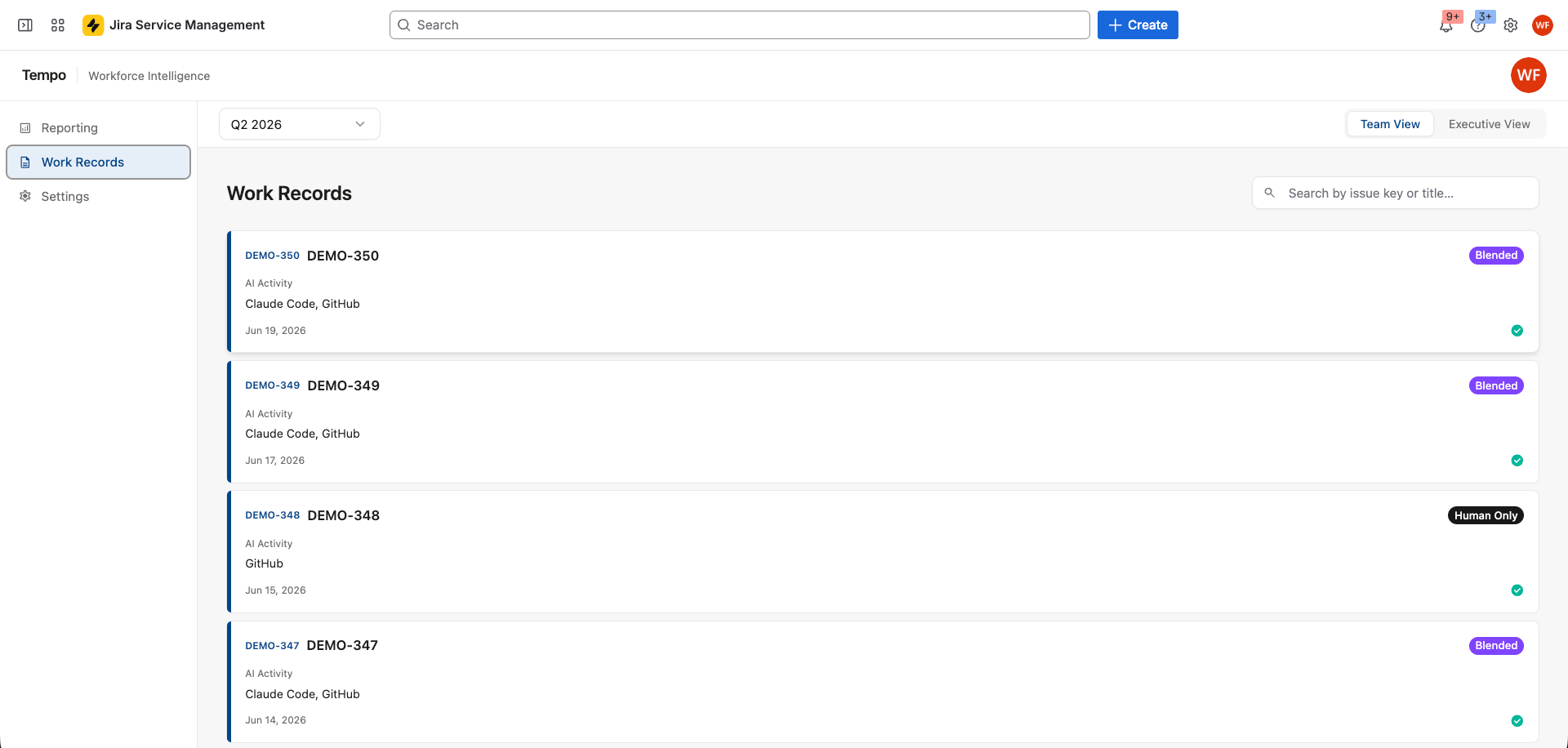Click the DEMO-350 card title
The width and height of the screenshot is (1568, 748).
click(x=343, y=256)
